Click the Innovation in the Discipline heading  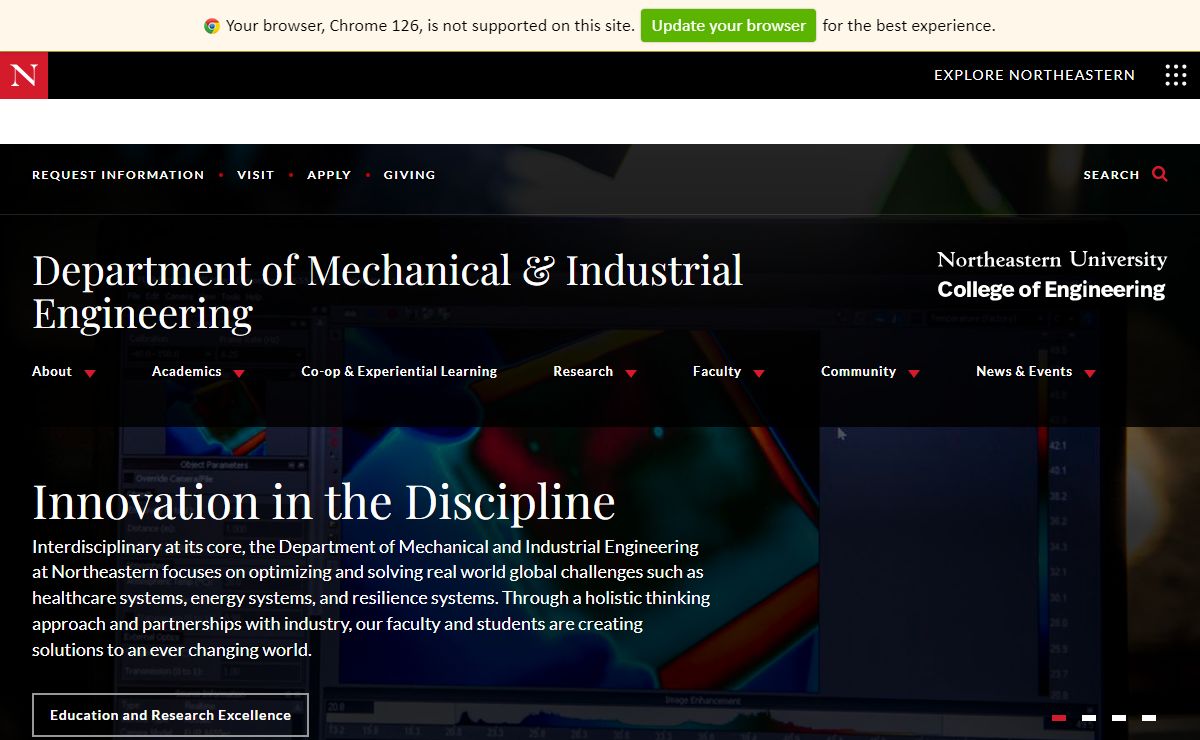tap(324, 502)
